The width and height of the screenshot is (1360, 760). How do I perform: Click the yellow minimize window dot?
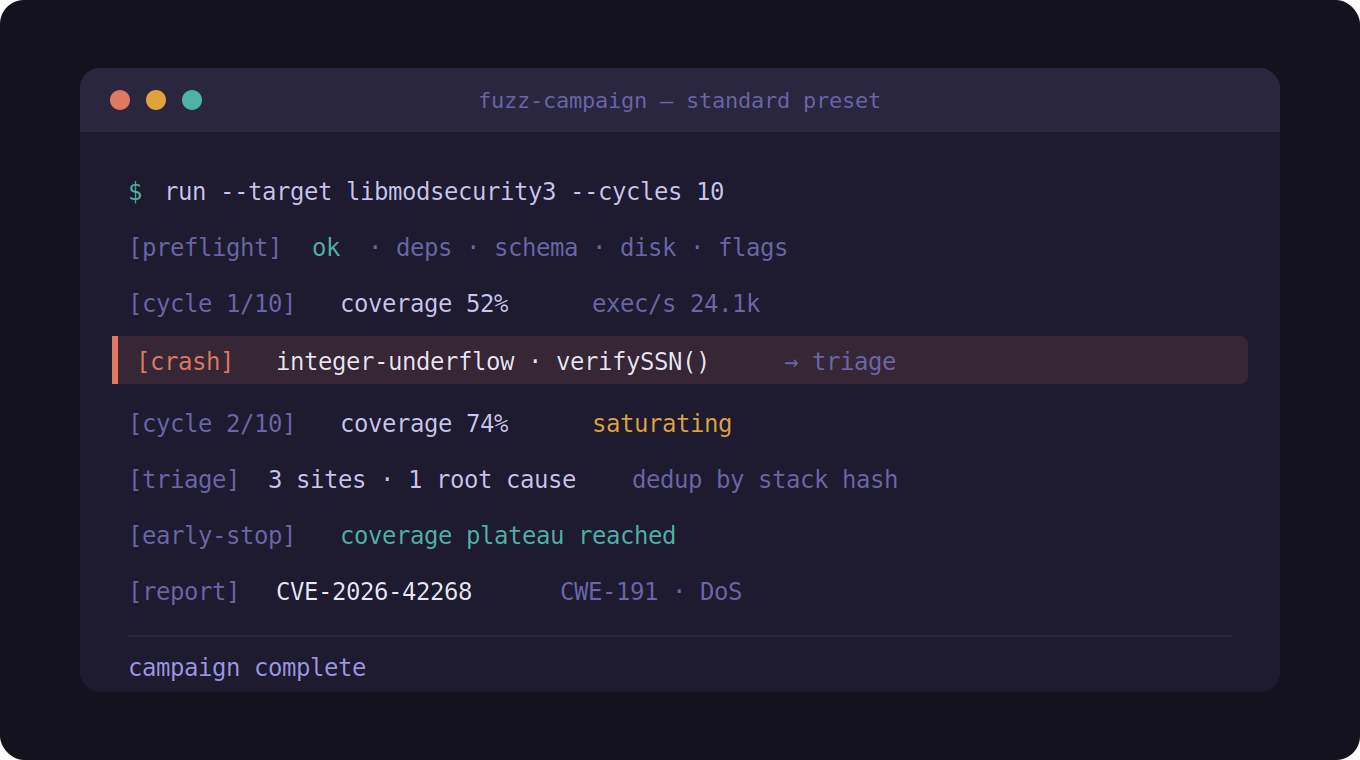pyautogui.click(x=156, y=100)
